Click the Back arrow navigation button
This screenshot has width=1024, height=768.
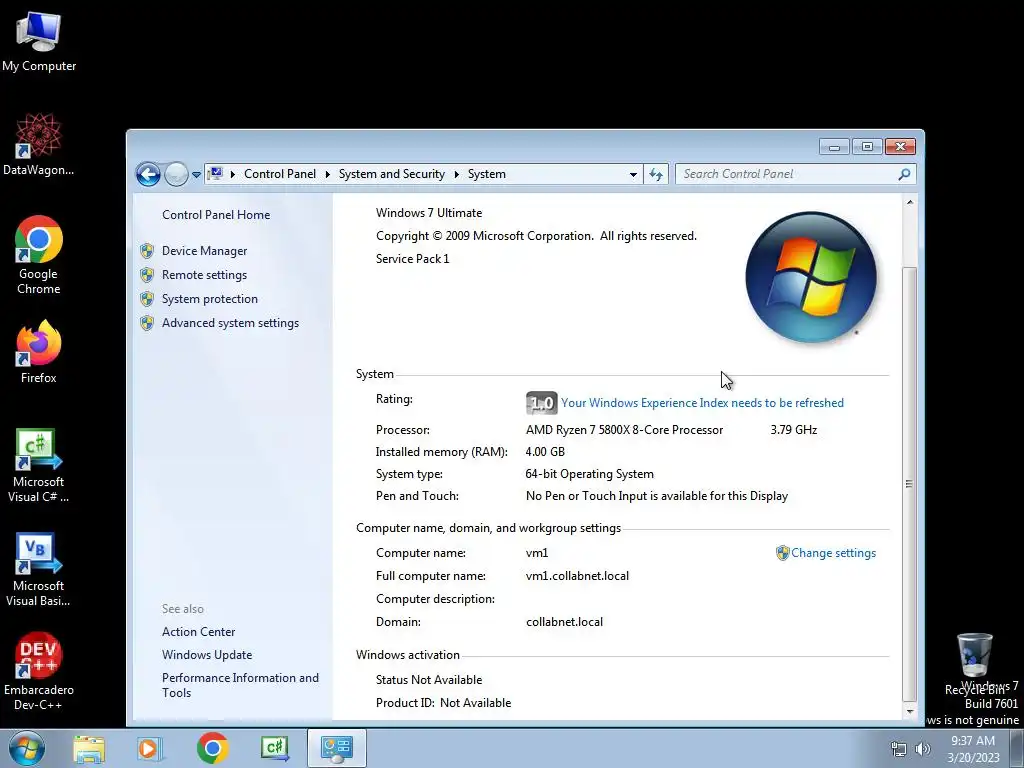tap(148, 174)
